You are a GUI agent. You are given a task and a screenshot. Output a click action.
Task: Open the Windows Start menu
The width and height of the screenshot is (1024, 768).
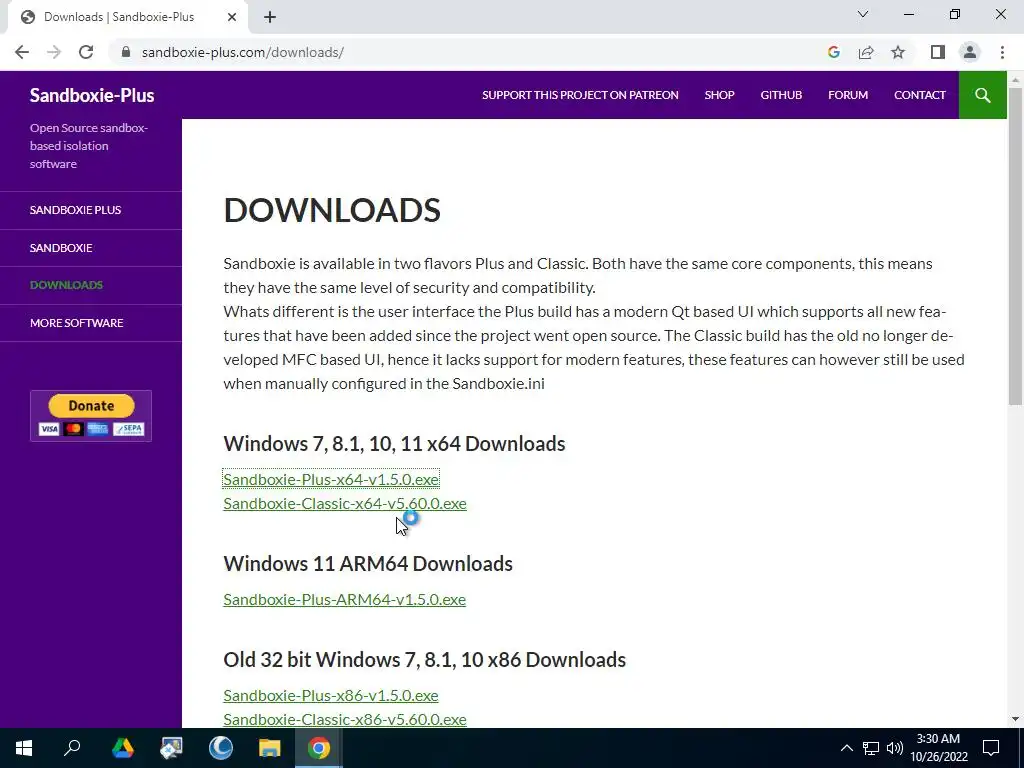(x=24, y=748)
